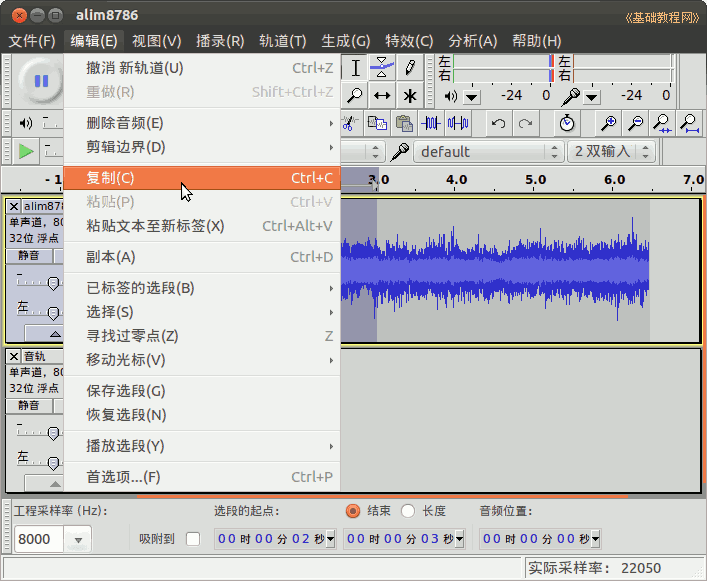Open selection end time format dropdown
707x581 pixels.
click(459, 539)
